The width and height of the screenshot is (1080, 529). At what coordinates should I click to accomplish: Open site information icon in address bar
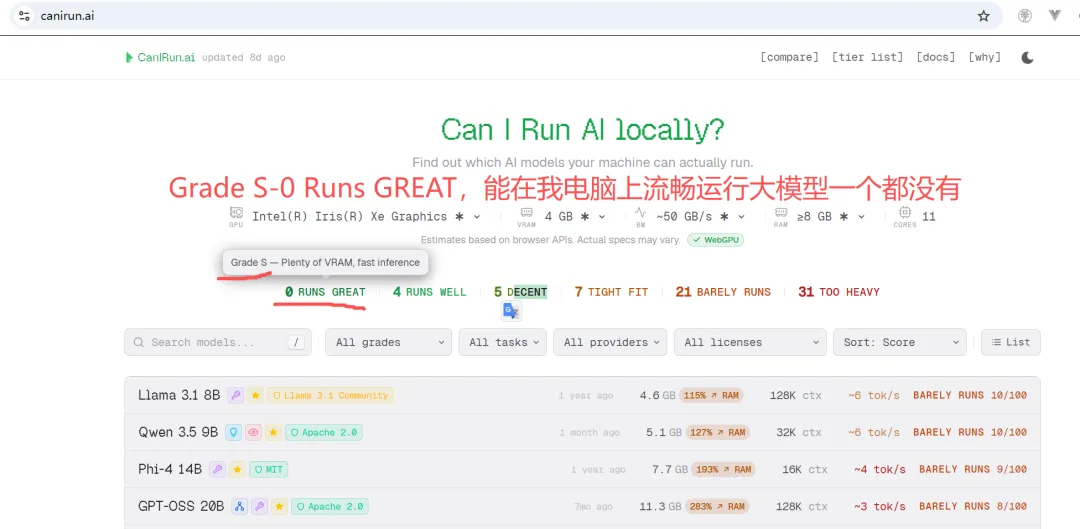click(x=24, y=16)
